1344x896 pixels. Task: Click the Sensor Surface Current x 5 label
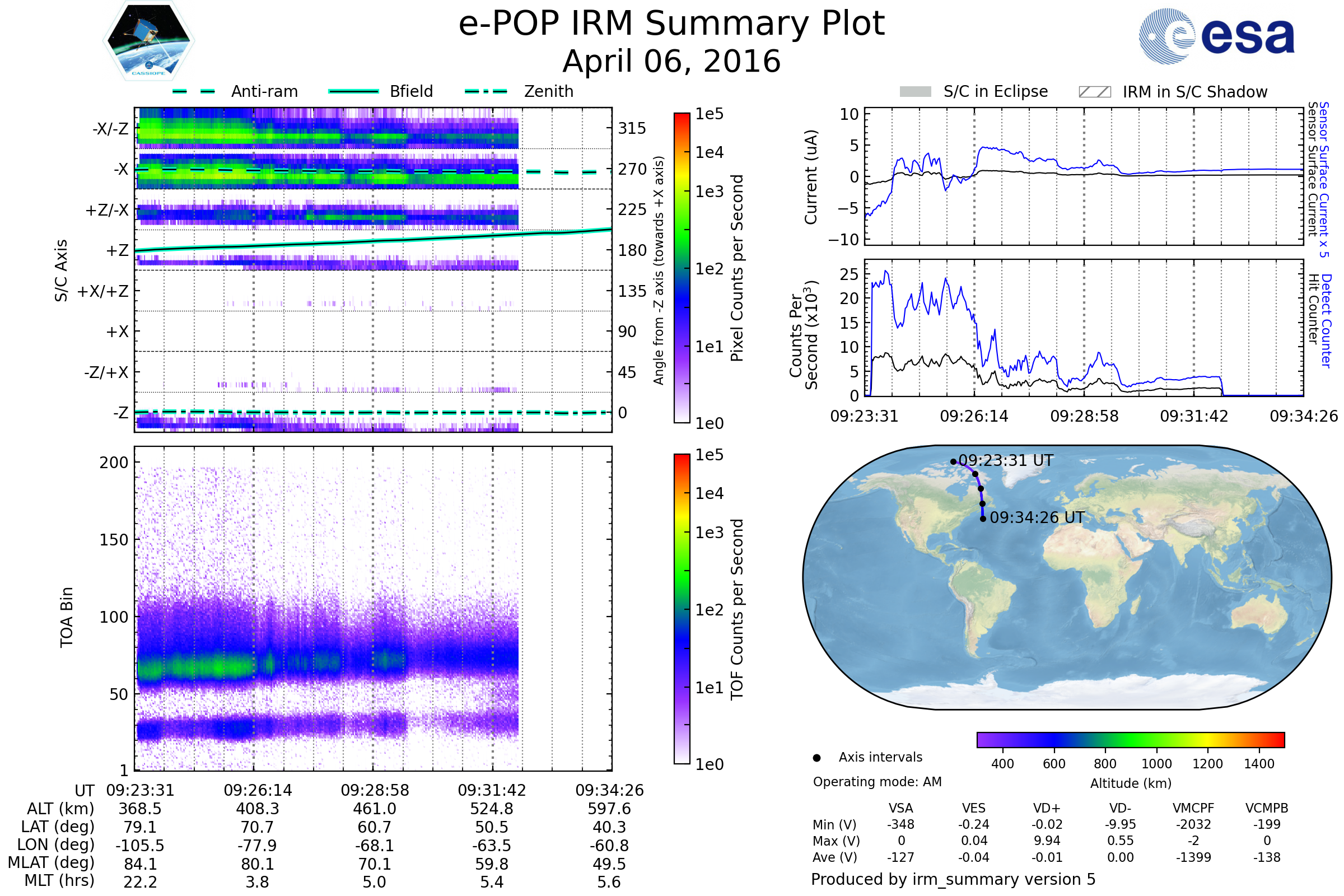tap(1323, 179)
